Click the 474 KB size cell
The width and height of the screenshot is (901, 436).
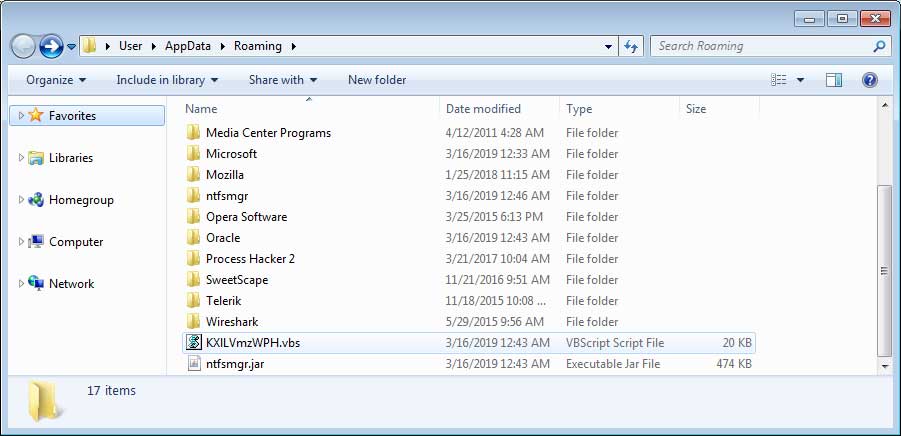(x=734, y=364)
